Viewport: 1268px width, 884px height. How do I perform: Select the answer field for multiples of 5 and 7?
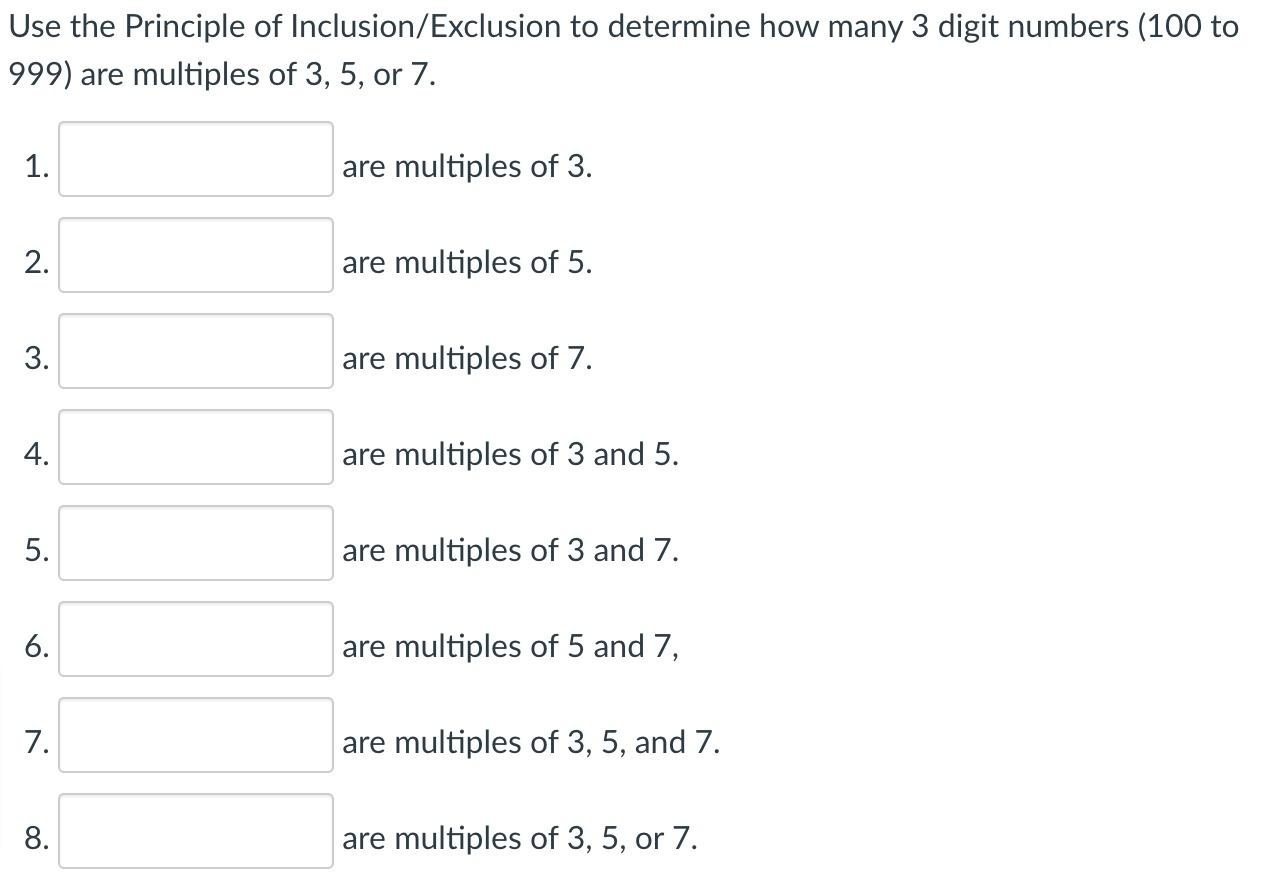tap(195, 637)
